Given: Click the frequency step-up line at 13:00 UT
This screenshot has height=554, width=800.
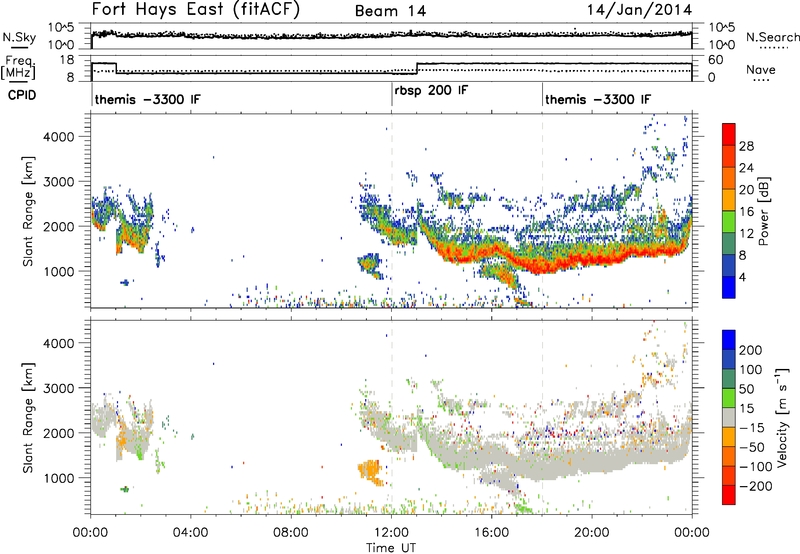Looking at the screenshot, I should [x=417, y=68].
